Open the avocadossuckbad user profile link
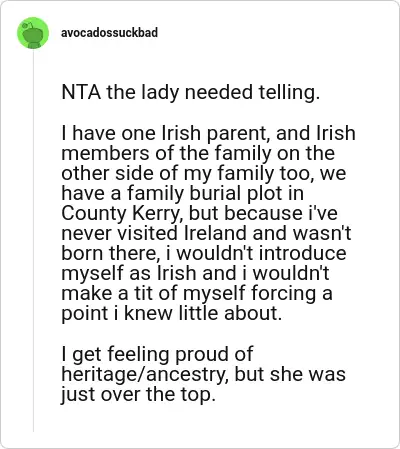The image size is (400, 449). [x=109, y=33]
